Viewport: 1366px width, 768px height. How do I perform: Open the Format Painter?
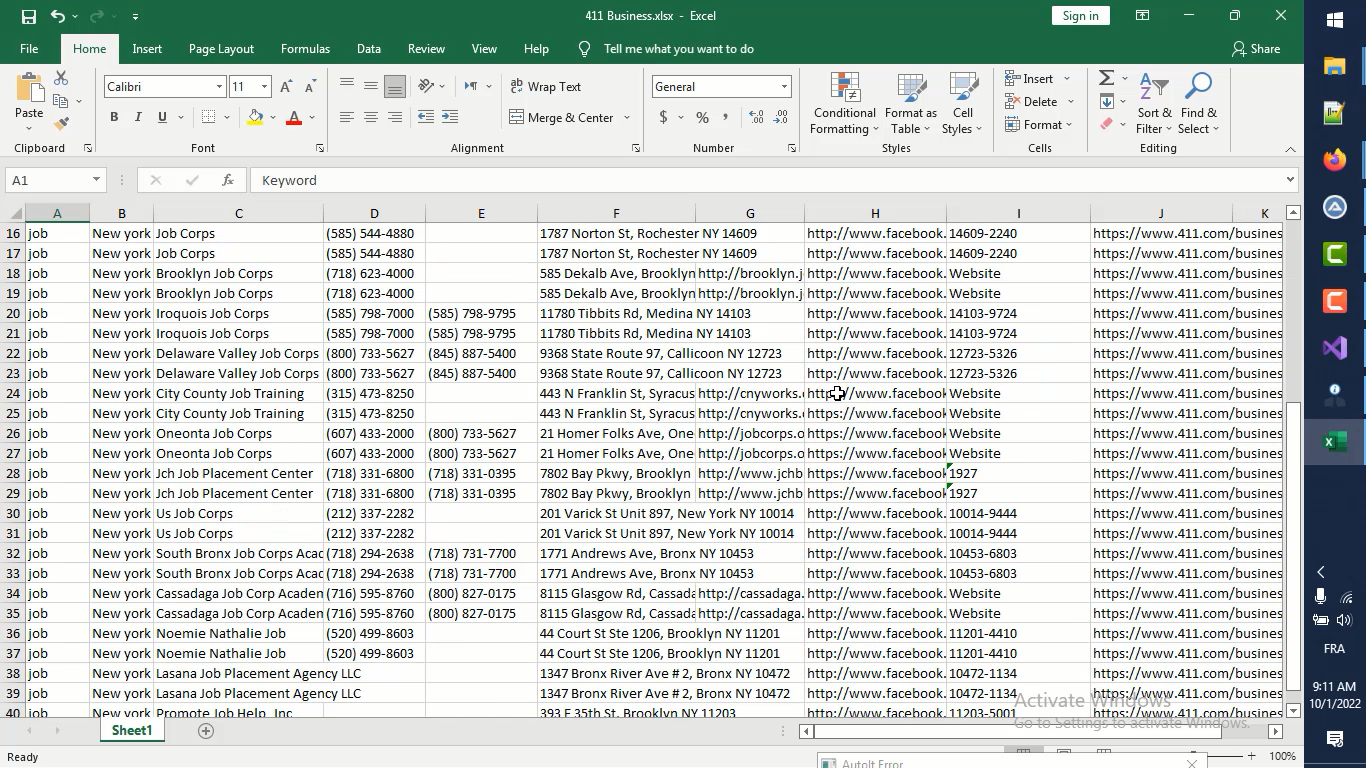coord(62,123)
